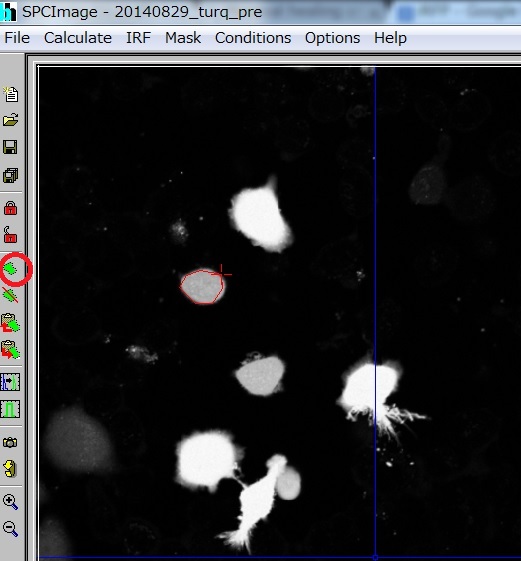The image size is (521, 561).
Task: Open the Conditions menu
Action: pyautogui.click(x=253, y=38)
